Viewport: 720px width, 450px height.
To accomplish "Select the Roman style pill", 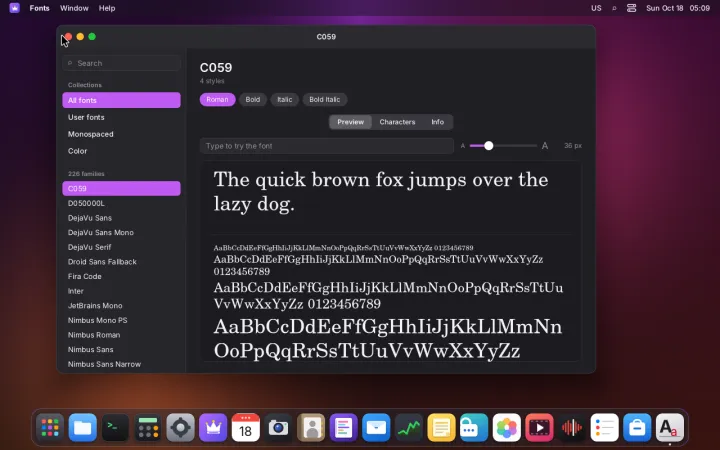I will (x=217, y=99).
